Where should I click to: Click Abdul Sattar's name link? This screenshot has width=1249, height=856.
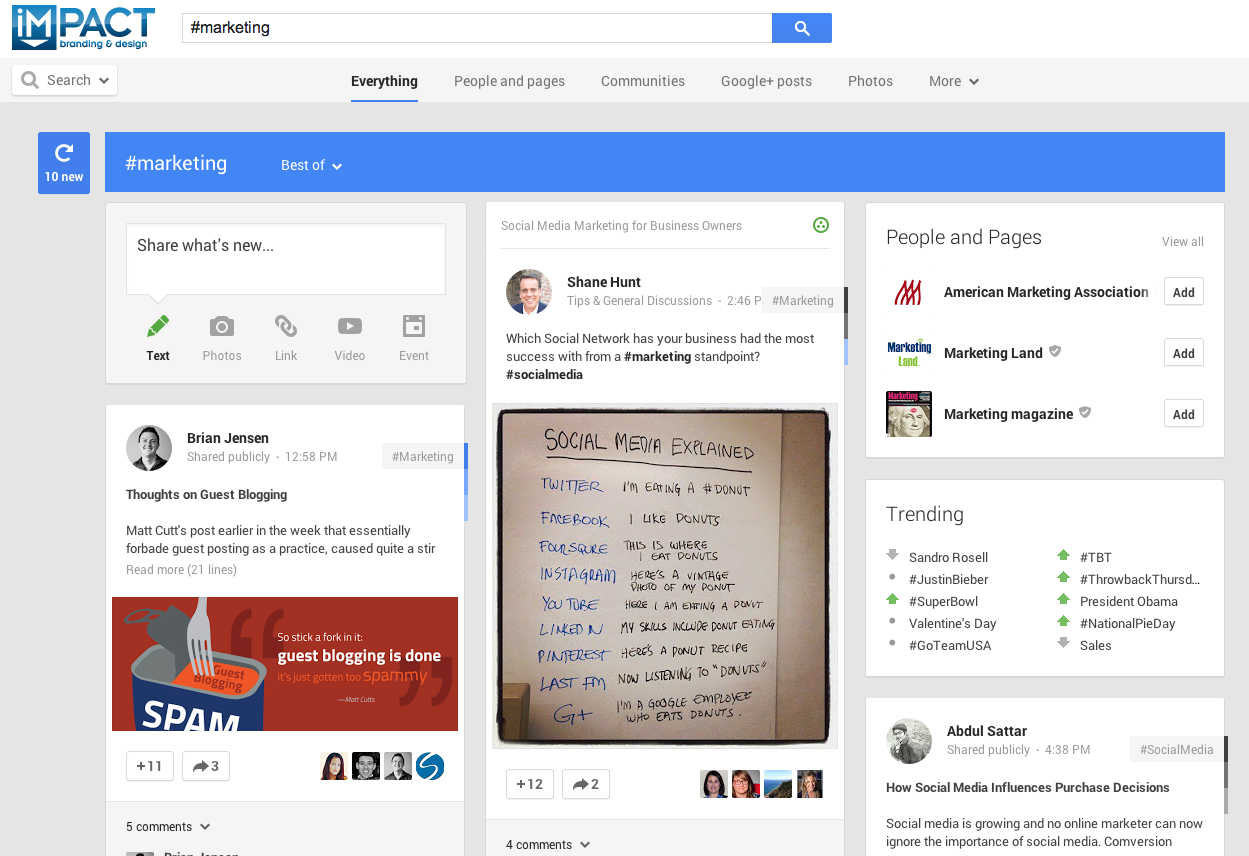pyautogui.click(x=987, y=731)
